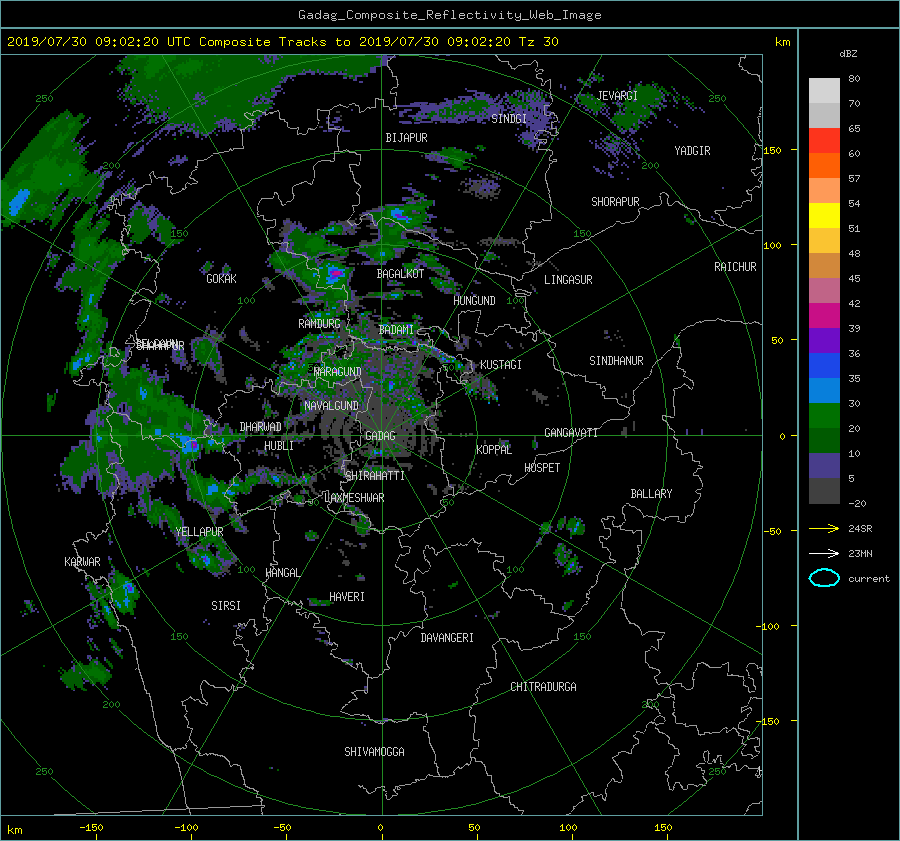Click the HUBLI label
Viewport: 900px width, 841px height.
[279, 445]
